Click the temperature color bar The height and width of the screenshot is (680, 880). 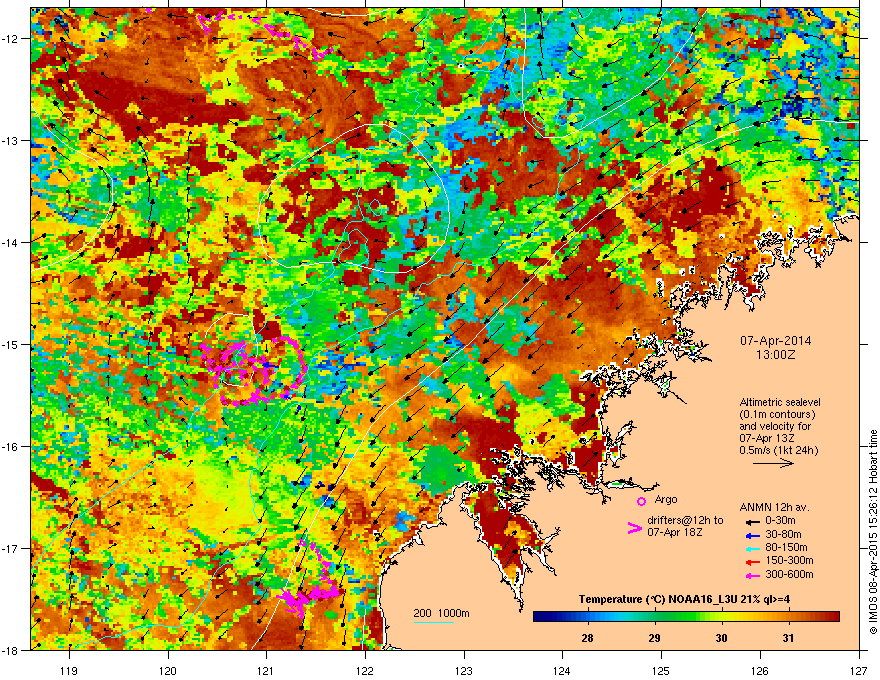(x=686, y=617)
